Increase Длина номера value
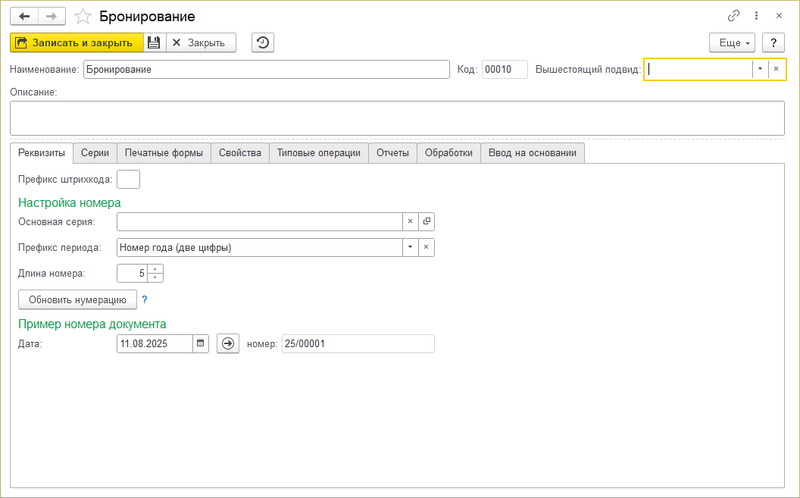Viewport: 800px width, 498px height. (x=155, y=268)
